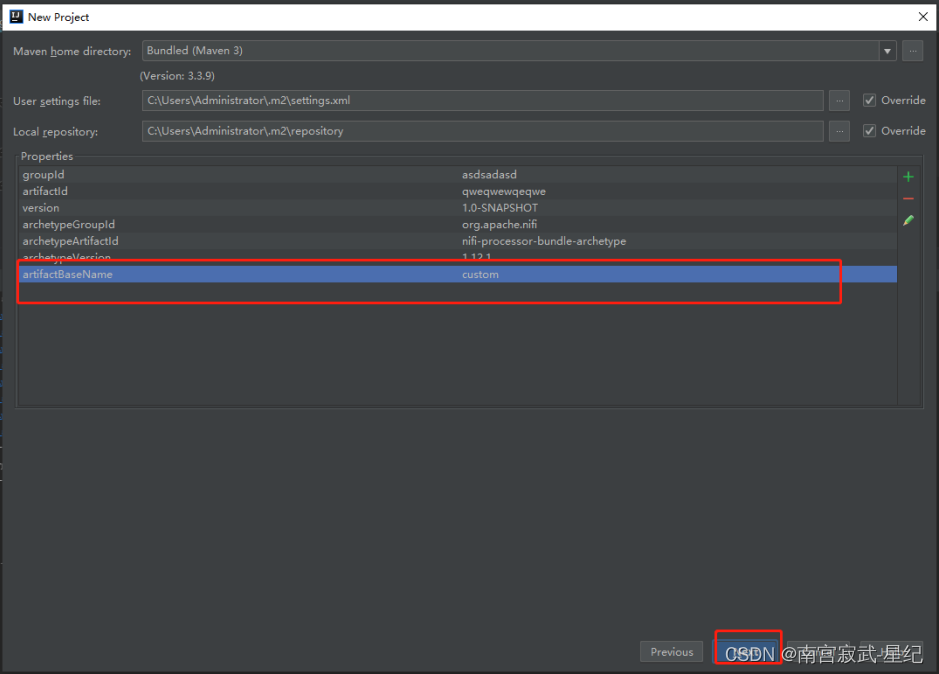Select the artifactId property row
939x674 pixels.
(458, 191)
